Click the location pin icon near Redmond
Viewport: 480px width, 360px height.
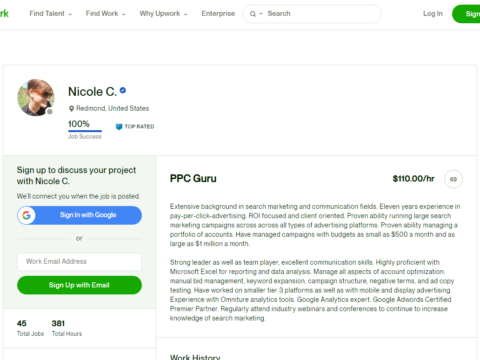(71, 109)
